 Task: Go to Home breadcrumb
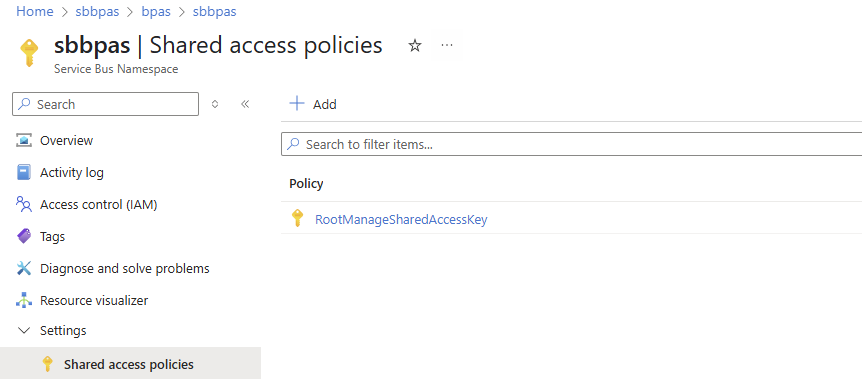[35, 12]
